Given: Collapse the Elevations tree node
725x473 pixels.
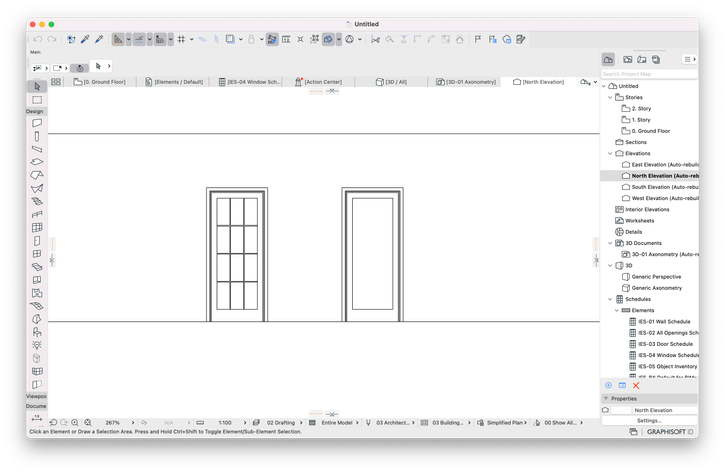Looking at the screenshot, I should click(x=610, y=153).
